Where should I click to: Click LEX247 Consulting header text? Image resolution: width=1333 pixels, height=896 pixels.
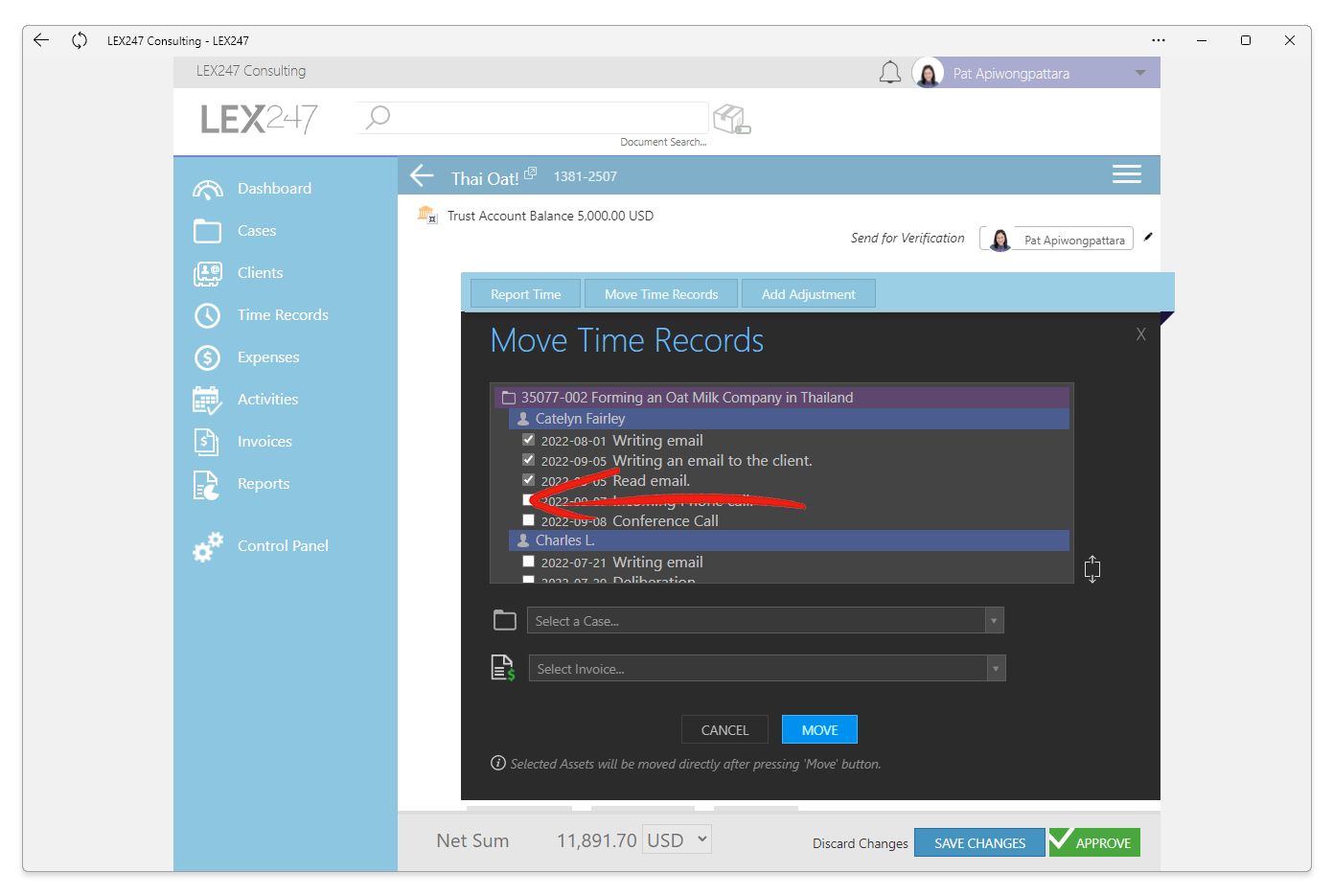tap(251, 71)
